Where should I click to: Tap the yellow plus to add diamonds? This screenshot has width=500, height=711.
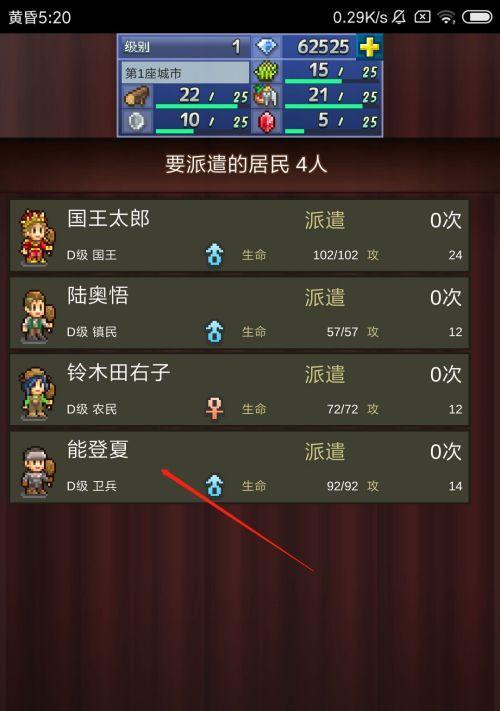click(x=369, y=47)
